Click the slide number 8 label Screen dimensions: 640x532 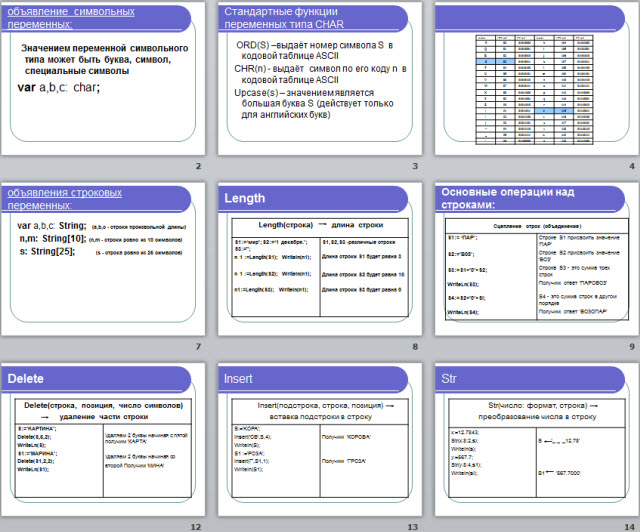(415, 347)
